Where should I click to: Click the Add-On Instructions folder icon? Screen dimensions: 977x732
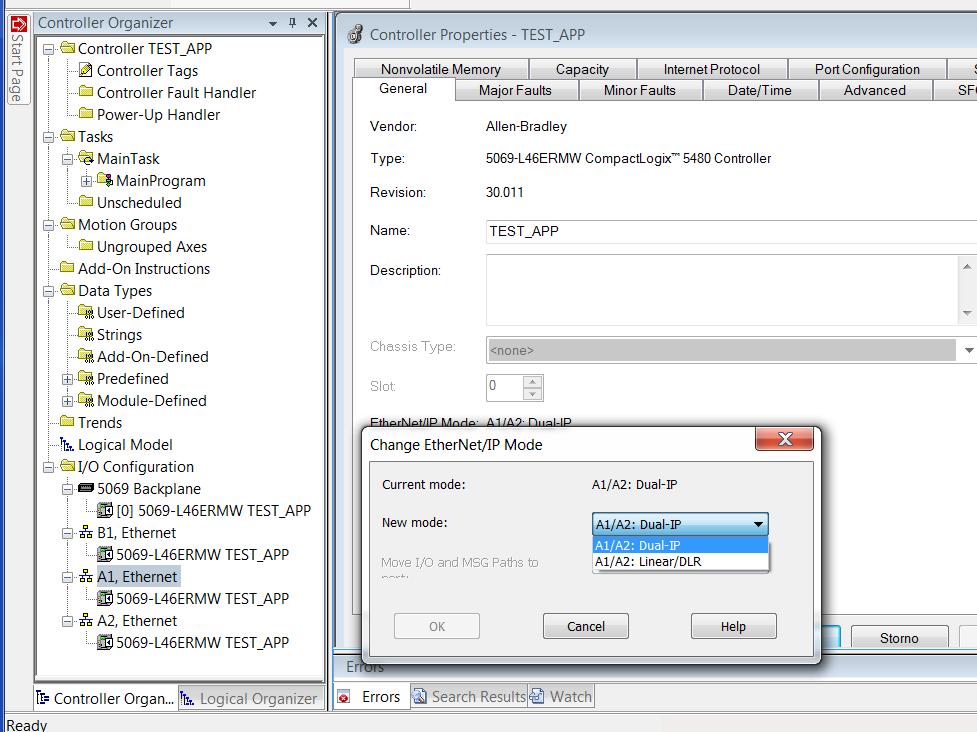67,268
